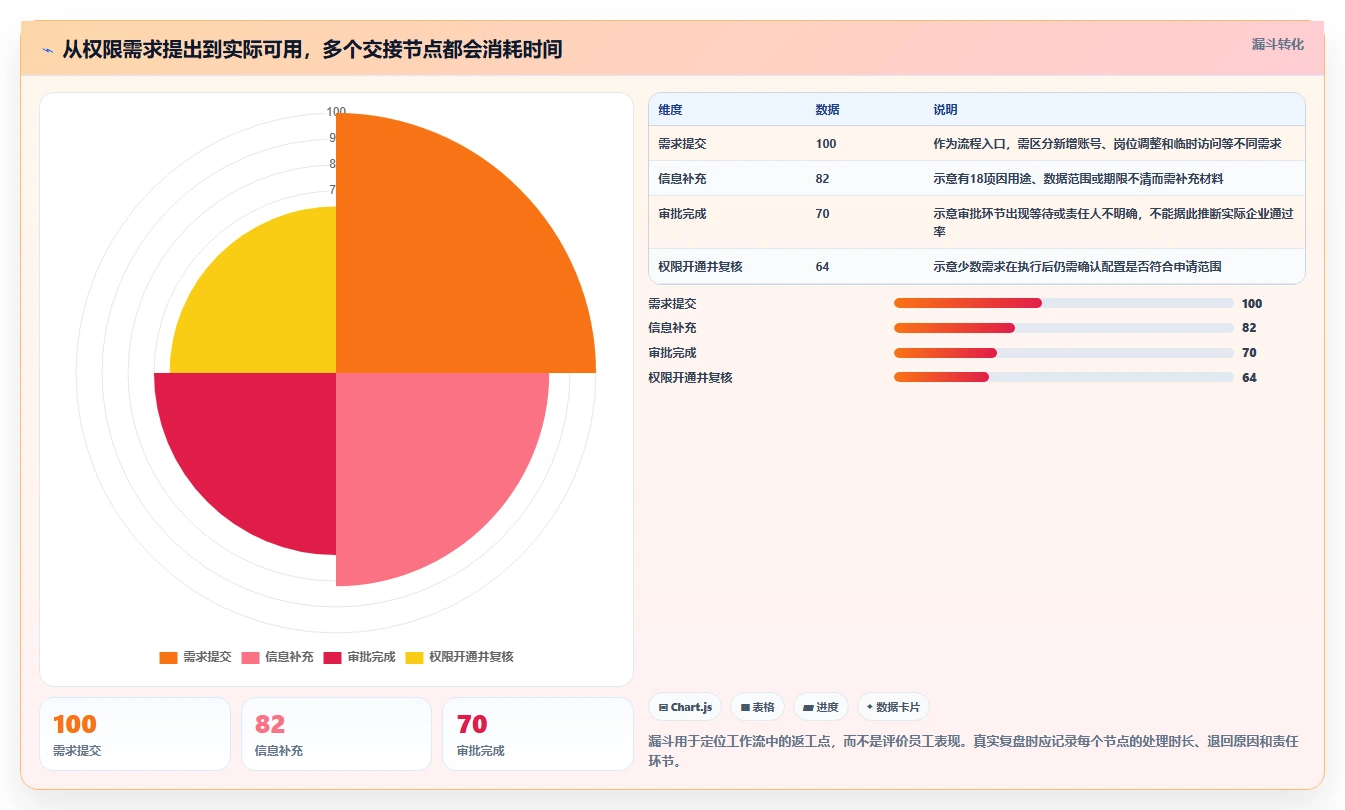Click the 进度 chip
Image resolution: width=1345 pixels, height=810 pixels.
click(x=821, y=707)
